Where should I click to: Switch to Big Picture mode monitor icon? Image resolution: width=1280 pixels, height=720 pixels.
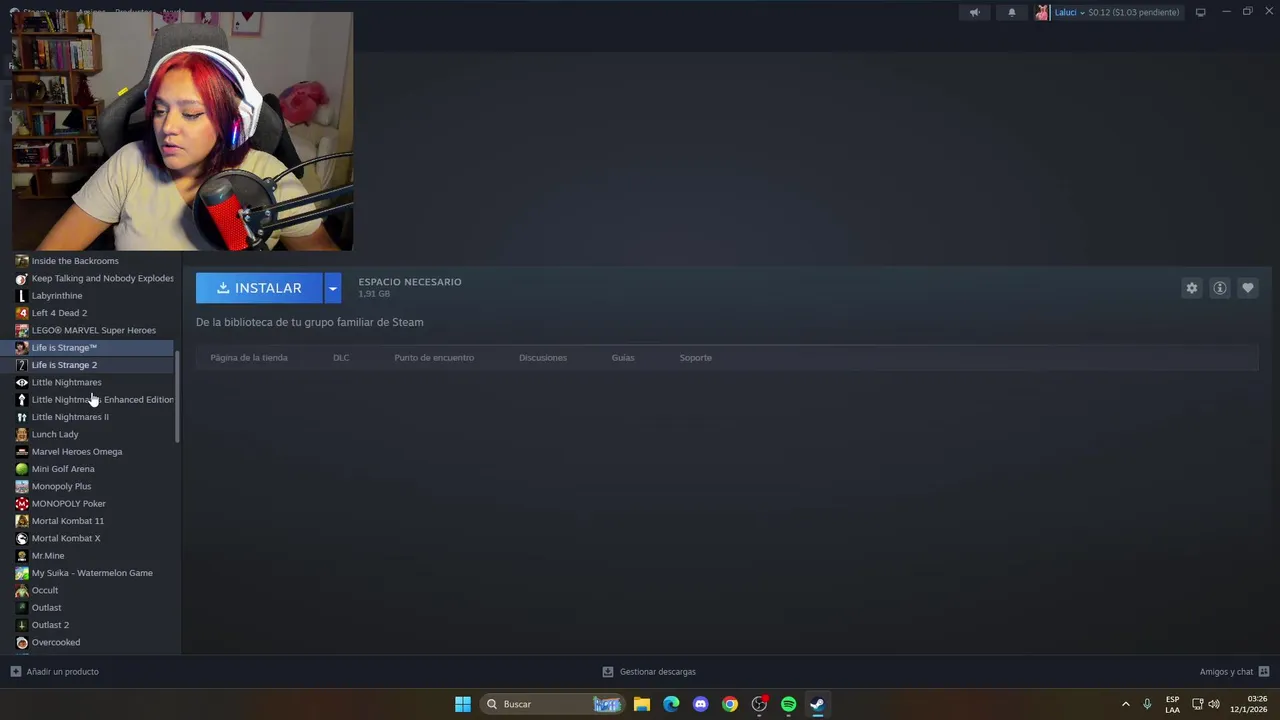[x=1201, y=12]
